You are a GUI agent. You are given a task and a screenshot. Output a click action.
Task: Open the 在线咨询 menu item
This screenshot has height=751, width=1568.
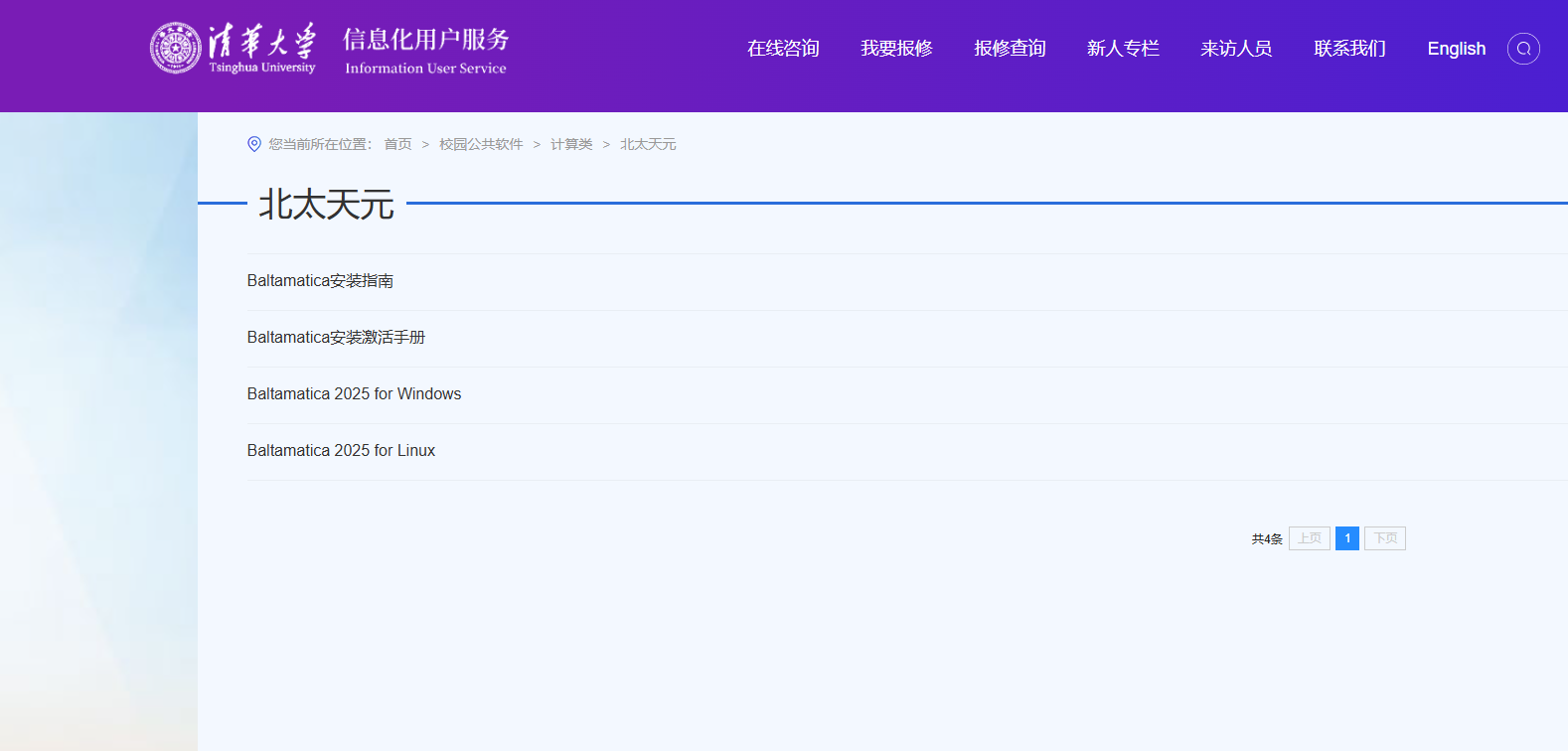[x=783, y=49]
